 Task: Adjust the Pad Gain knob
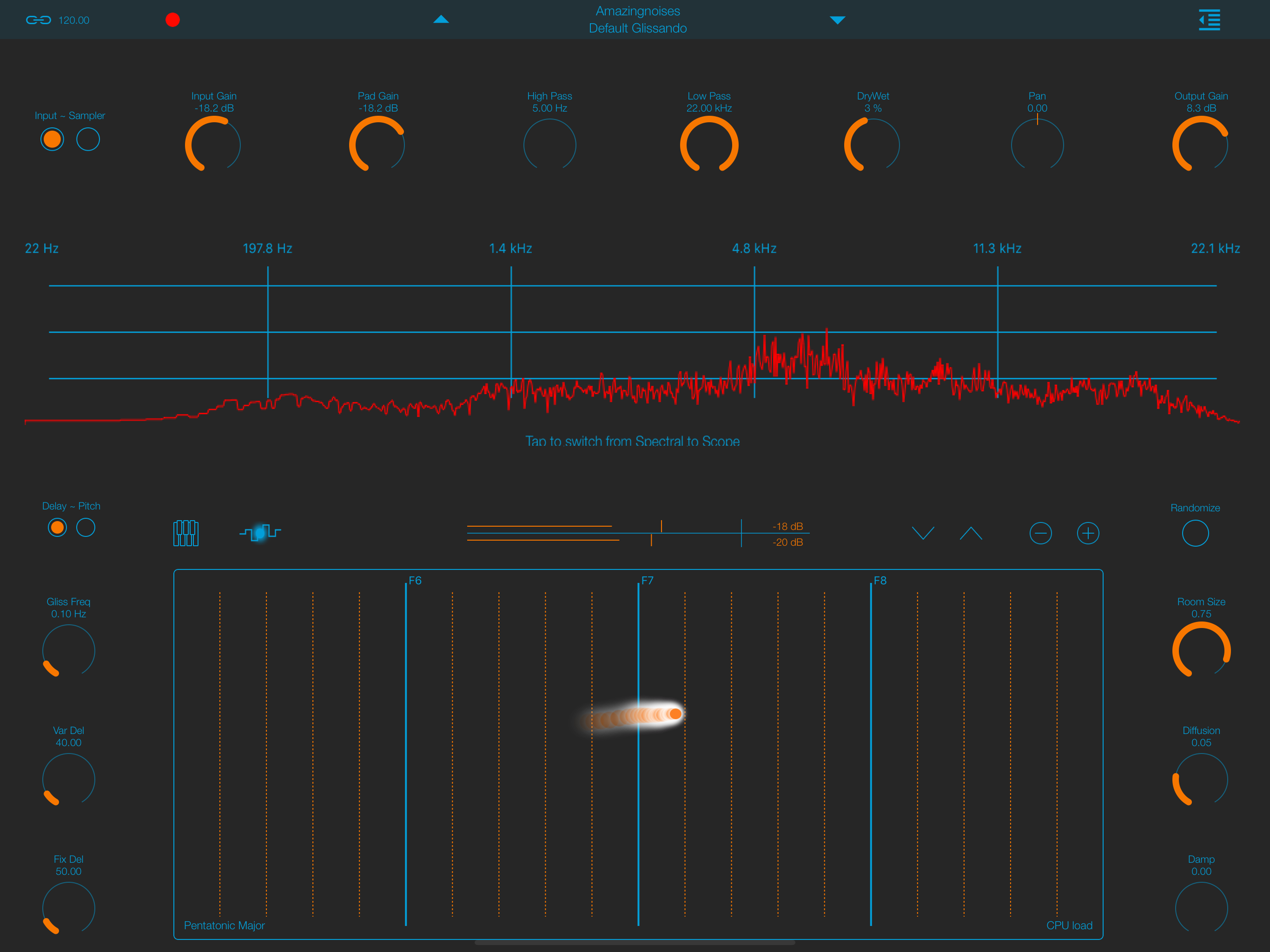[377, 145]
